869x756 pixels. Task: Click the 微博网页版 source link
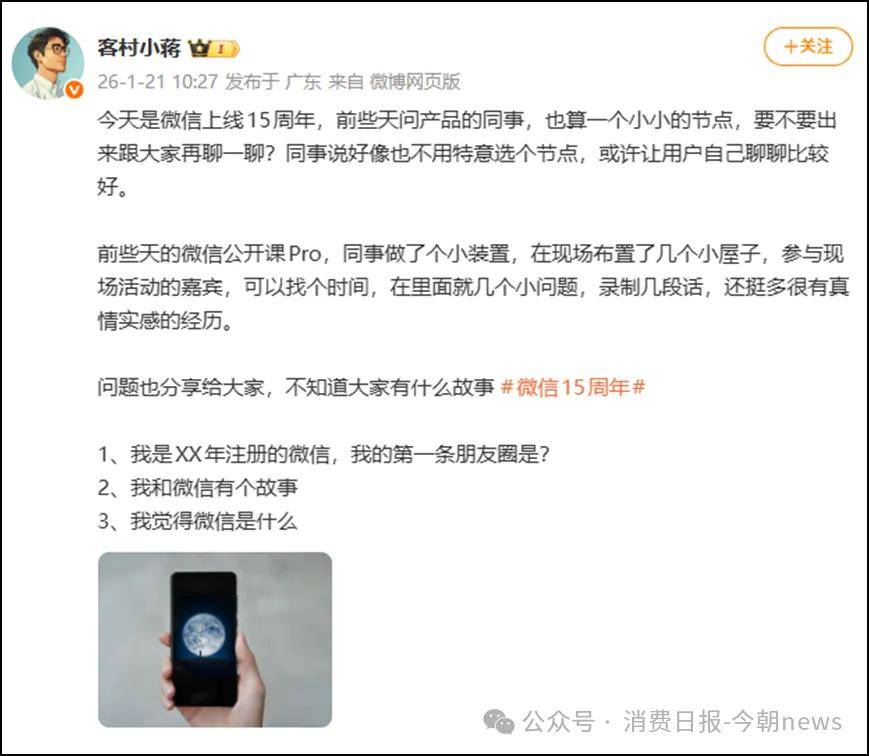click(x=415, y=81)
